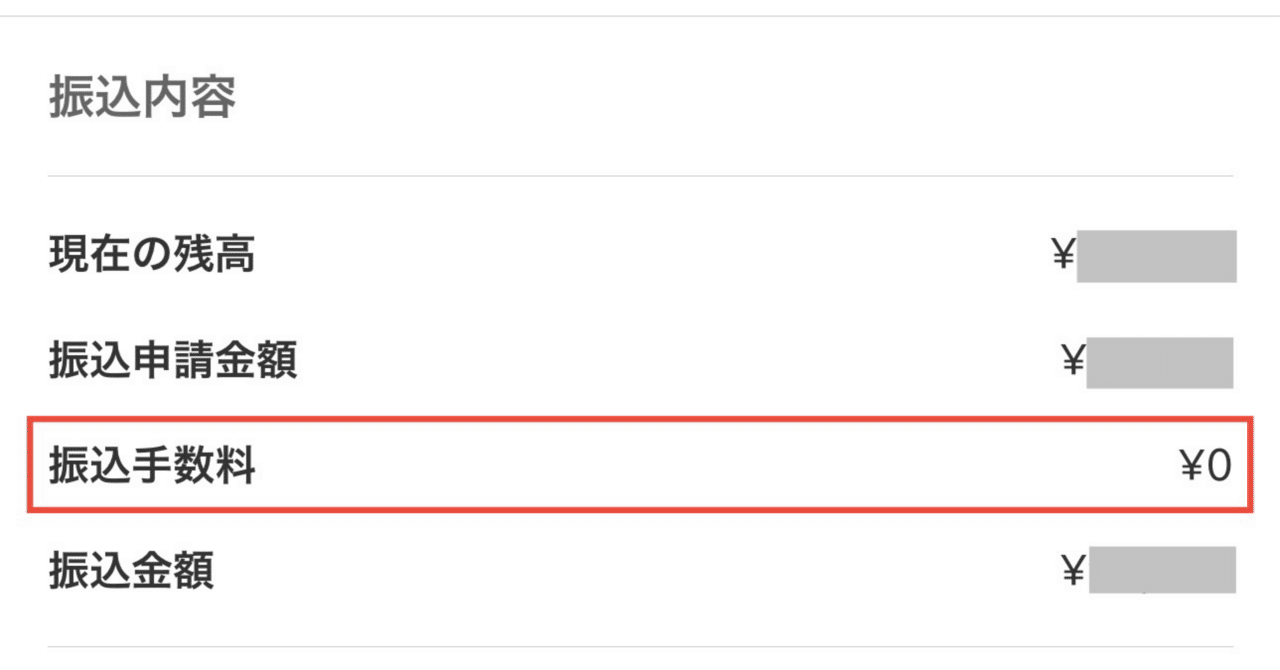Click yen symbol beside current balance
The height and width of the screenshot is (670, 1280).
[1062, 257]
